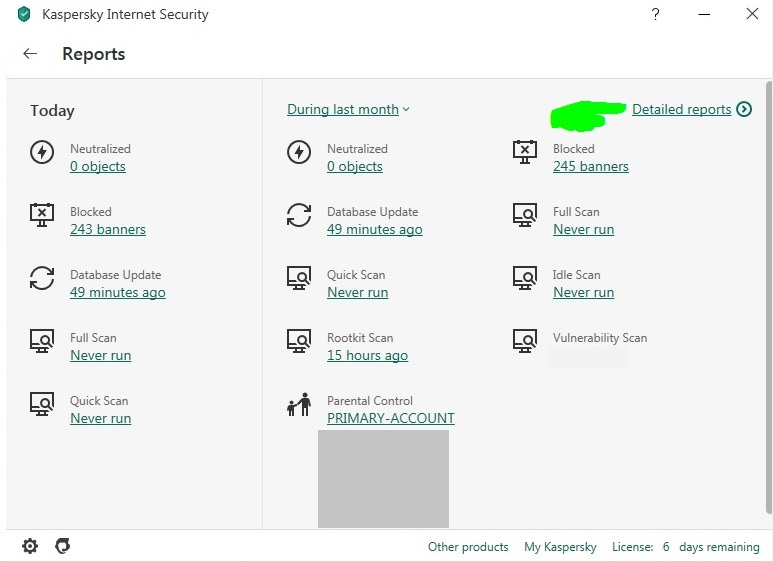Click the support agent icon in footer

click(x=63, y=546)
